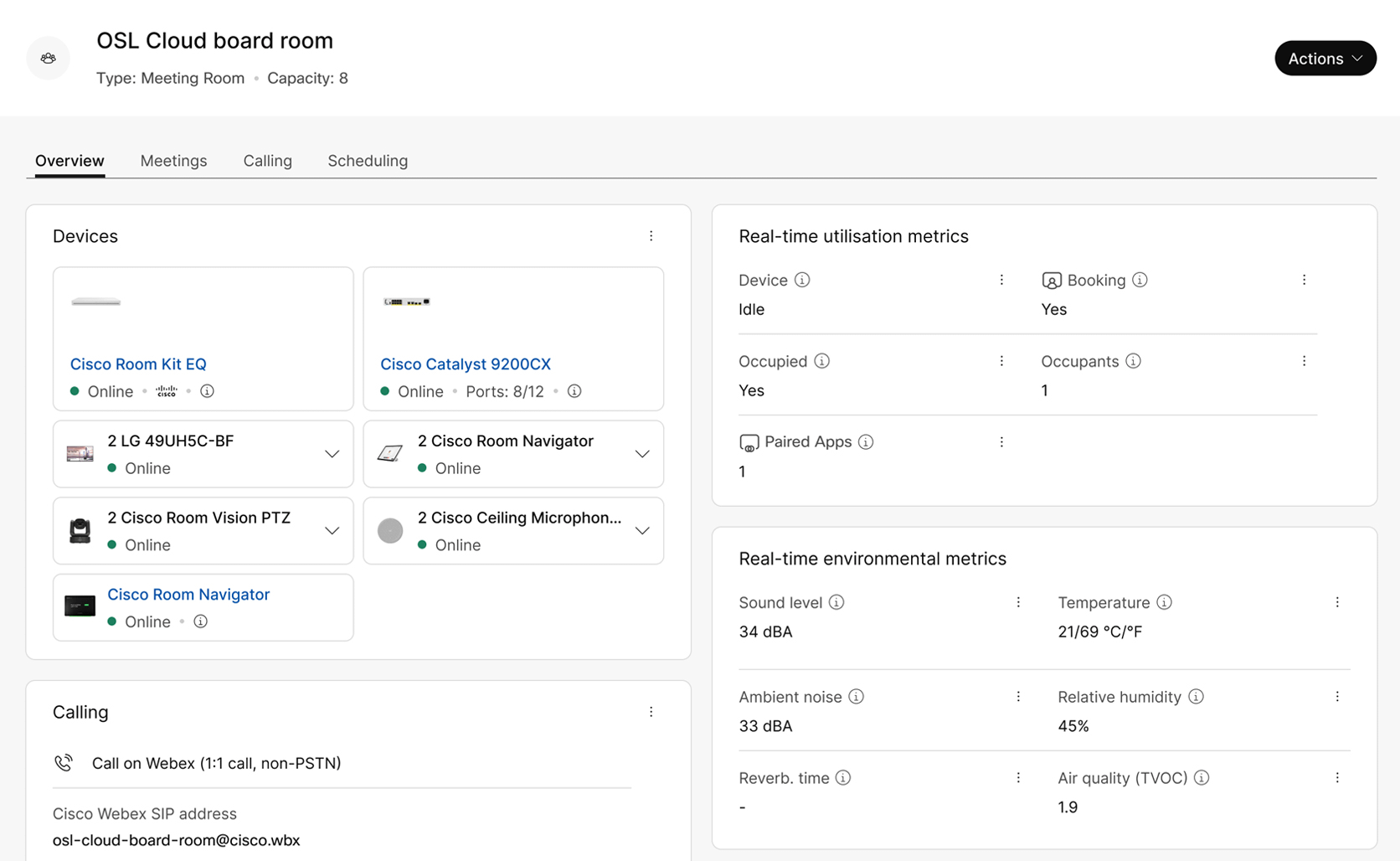This screenshot has width=1400, height=861.
Task: Switch to the Meetings tab
Action: pos(173,161)
